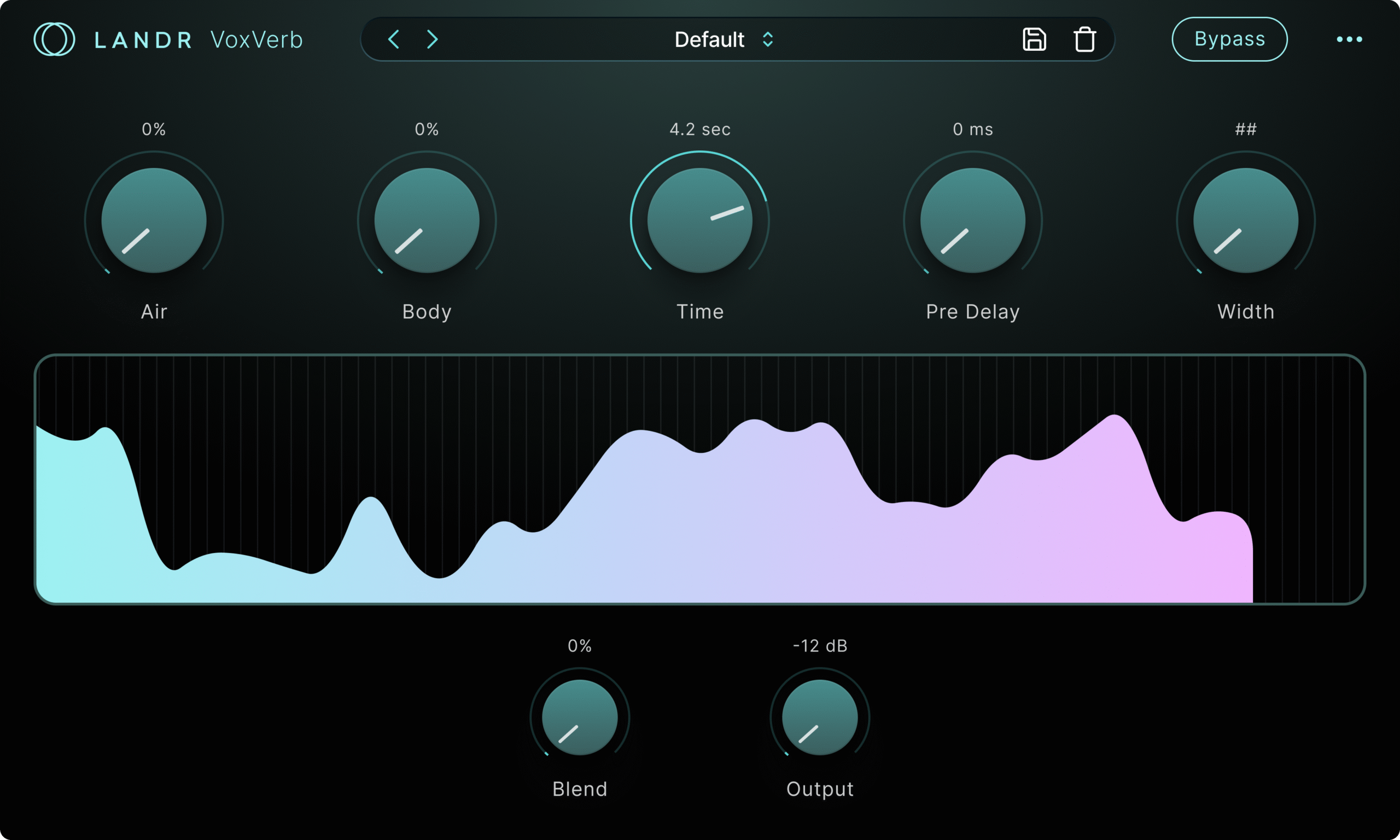Adjust the Body knob
This screenshot has width=1400, height=840.
tap(426, 220)
